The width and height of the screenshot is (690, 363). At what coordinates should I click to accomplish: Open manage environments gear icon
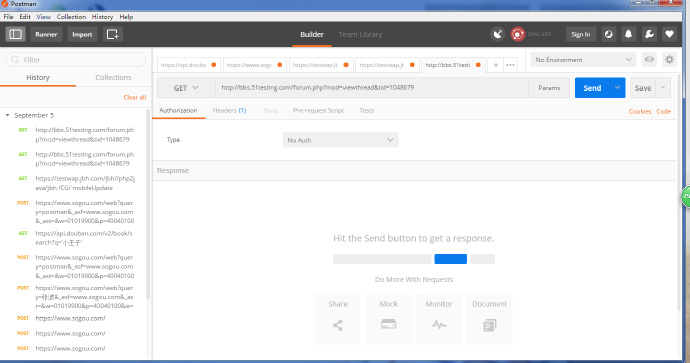pyautogui.click(x=669, y=59)
